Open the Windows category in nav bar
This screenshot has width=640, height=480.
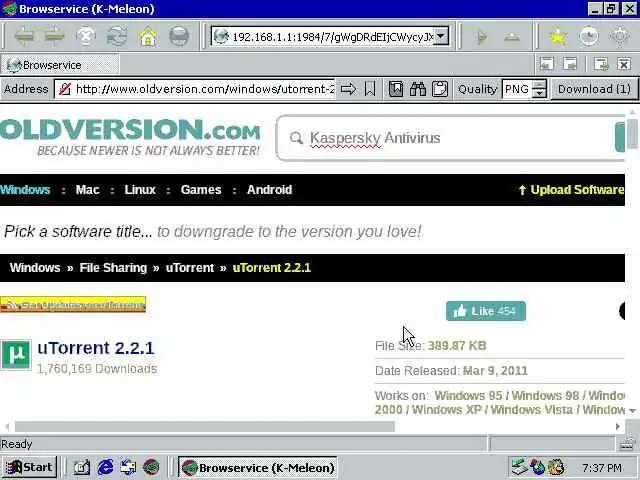[x=25, y=189]
